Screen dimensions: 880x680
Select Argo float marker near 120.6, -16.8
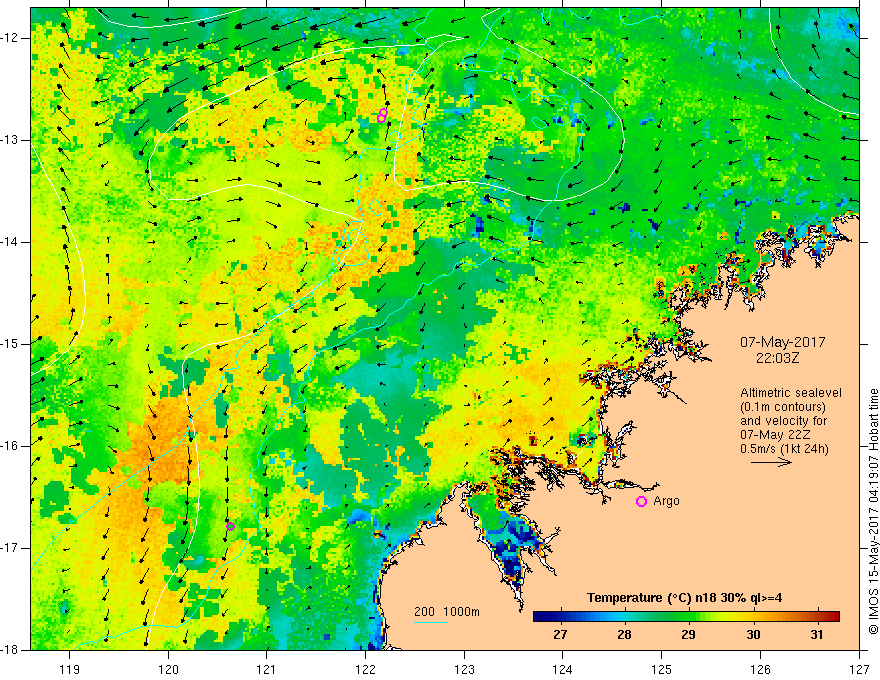click(230, 526)
